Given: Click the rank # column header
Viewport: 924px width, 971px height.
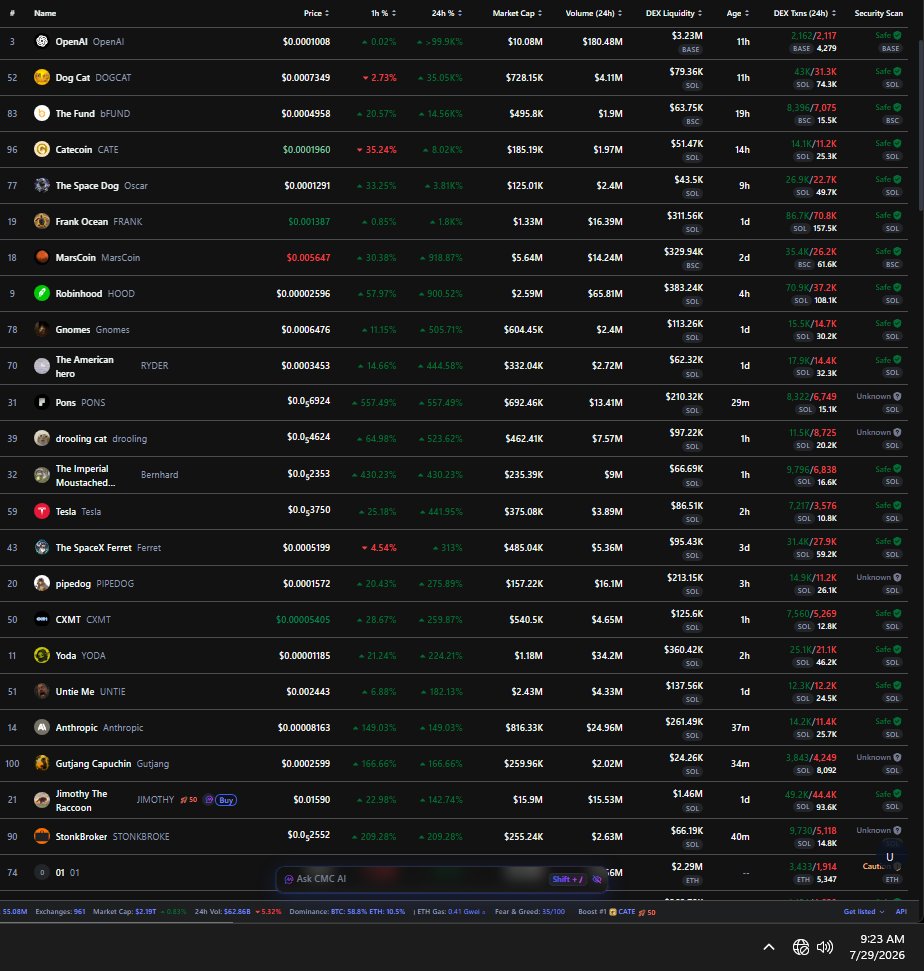Looking at the screenshot, I should pos(12,13).
